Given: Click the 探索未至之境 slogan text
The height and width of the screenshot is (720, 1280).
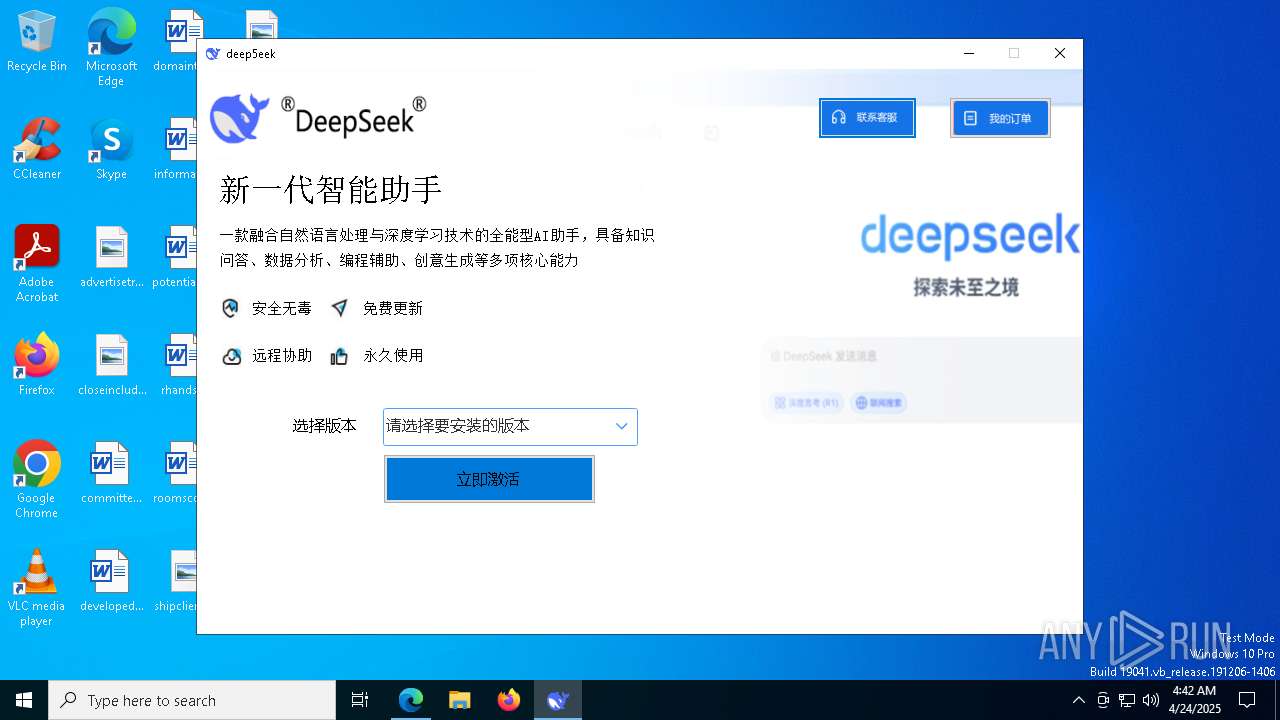Looking at the screenshot, I should coord(966,288).
